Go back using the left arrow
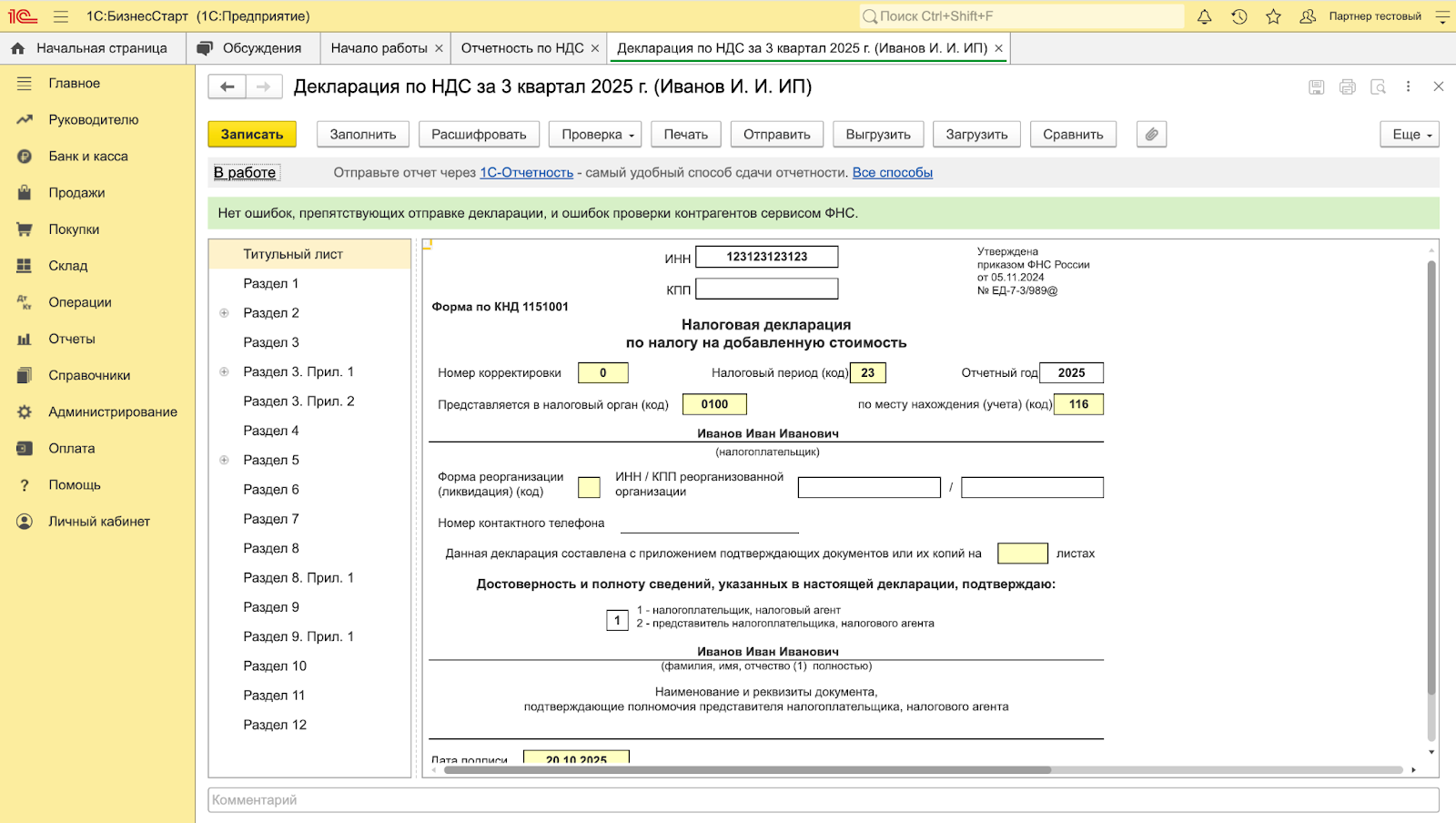Image resolution: width=1456 pixels, height=823 pixels. coord(227,86)
